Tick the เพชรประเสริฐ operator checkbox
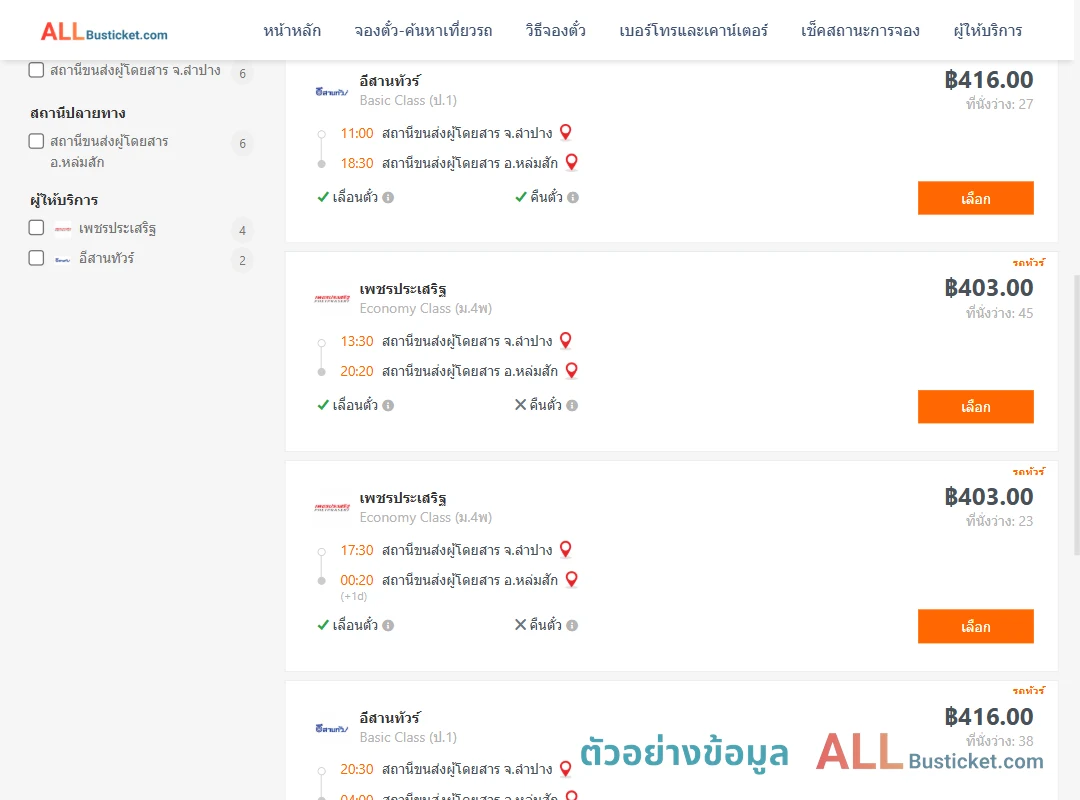The image size is (1080, 800). coord(37,228)
